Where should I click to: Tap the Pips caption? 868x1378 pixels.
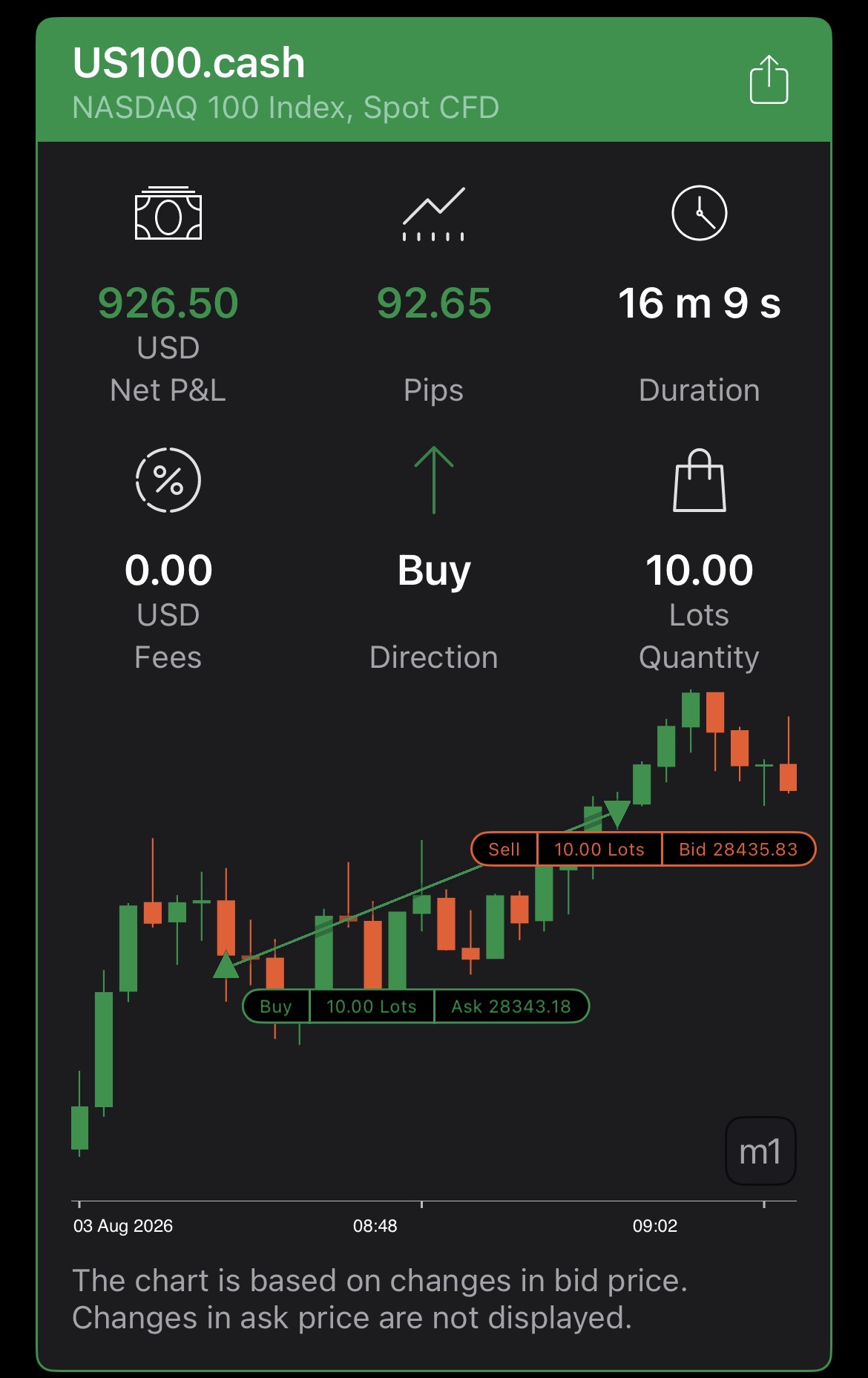[434, 391]
